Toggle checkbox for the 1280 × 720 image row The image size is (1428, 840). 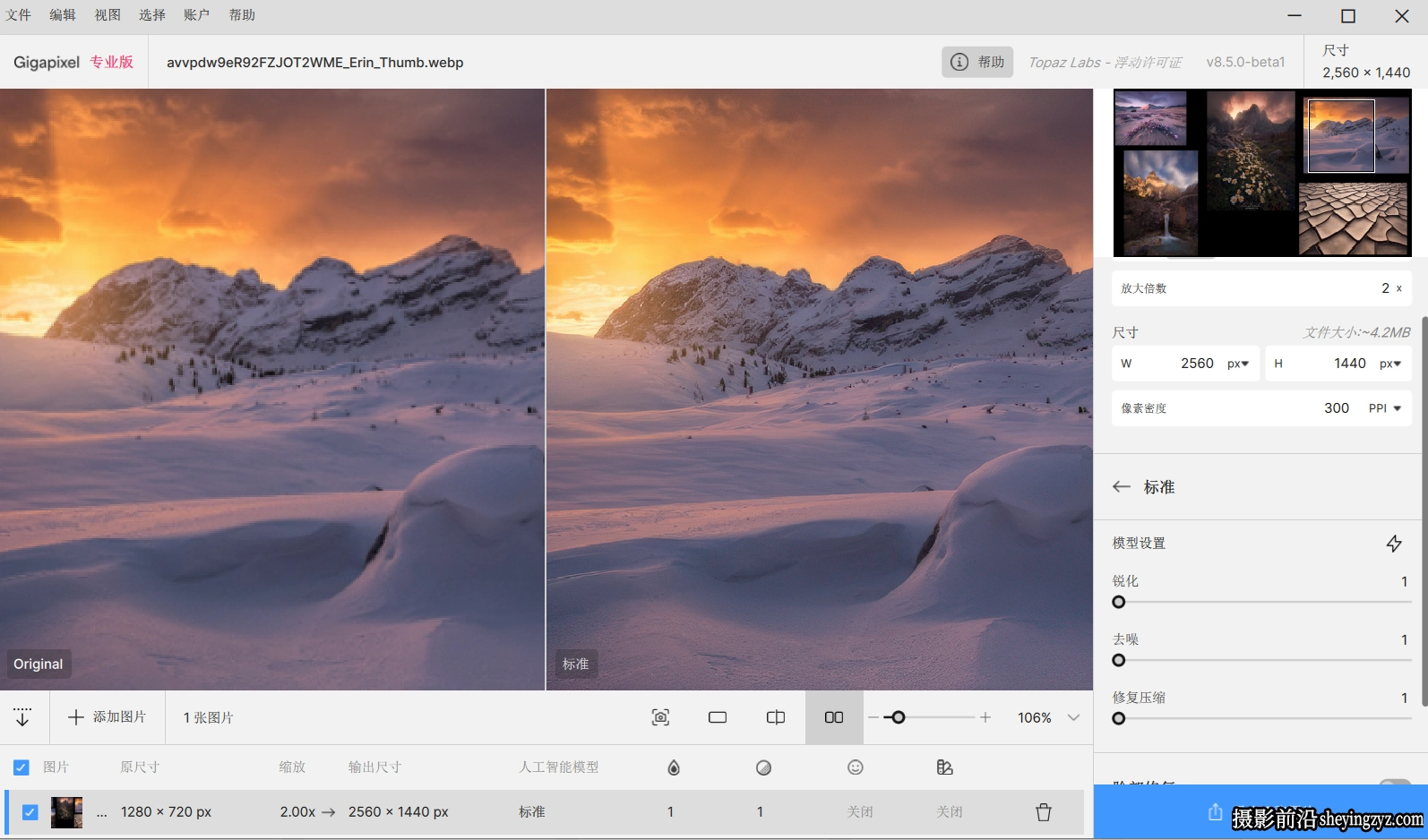click(x=30, y=812)
